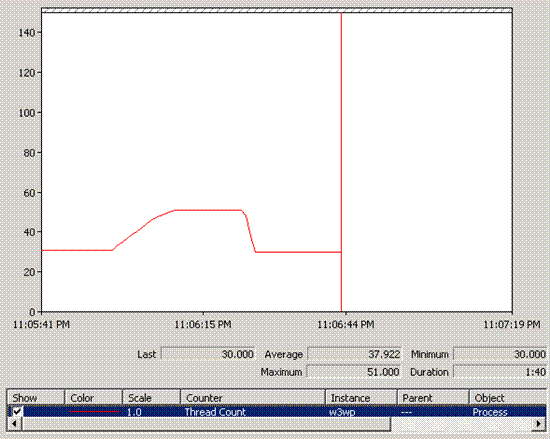The width and height of the screenshot is (550, 439).
Task: Click the horizontal scrollbar thumb below the counter list
Action: [x=206, y=424]
